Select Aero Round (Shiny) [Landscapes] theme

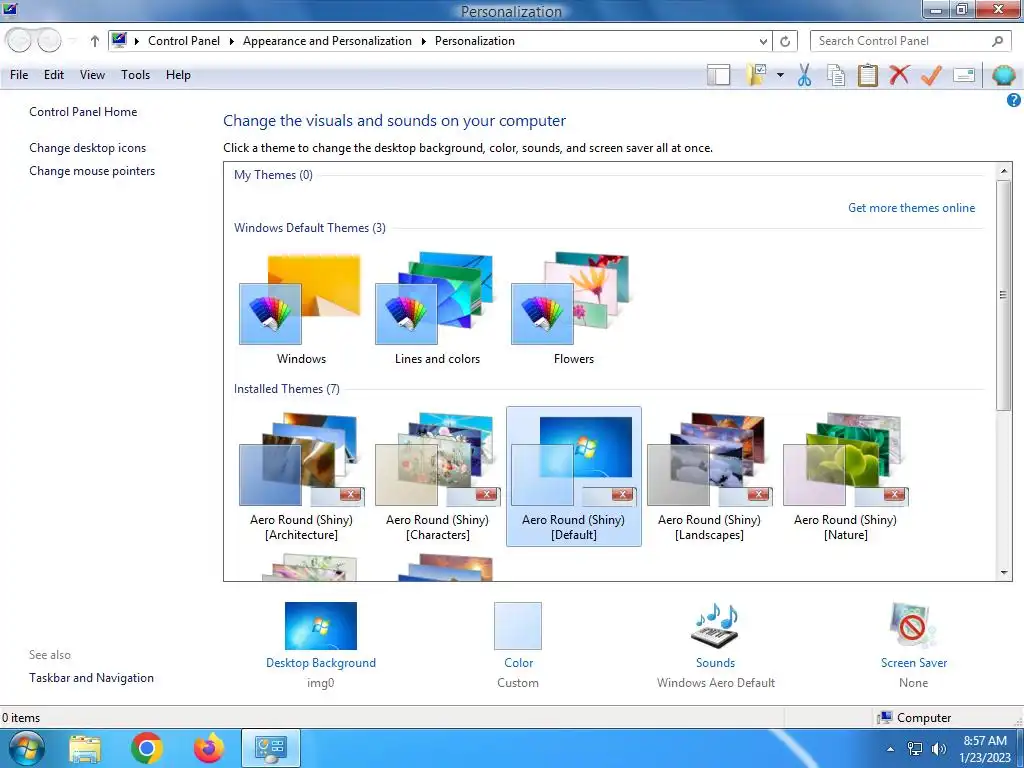pyautogui.click(x=709, y=477)
